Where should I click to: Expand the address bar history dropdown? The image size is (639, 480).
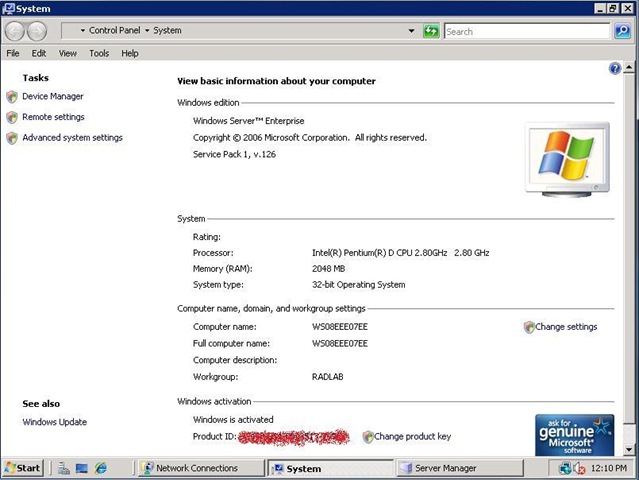click(411, 31)
